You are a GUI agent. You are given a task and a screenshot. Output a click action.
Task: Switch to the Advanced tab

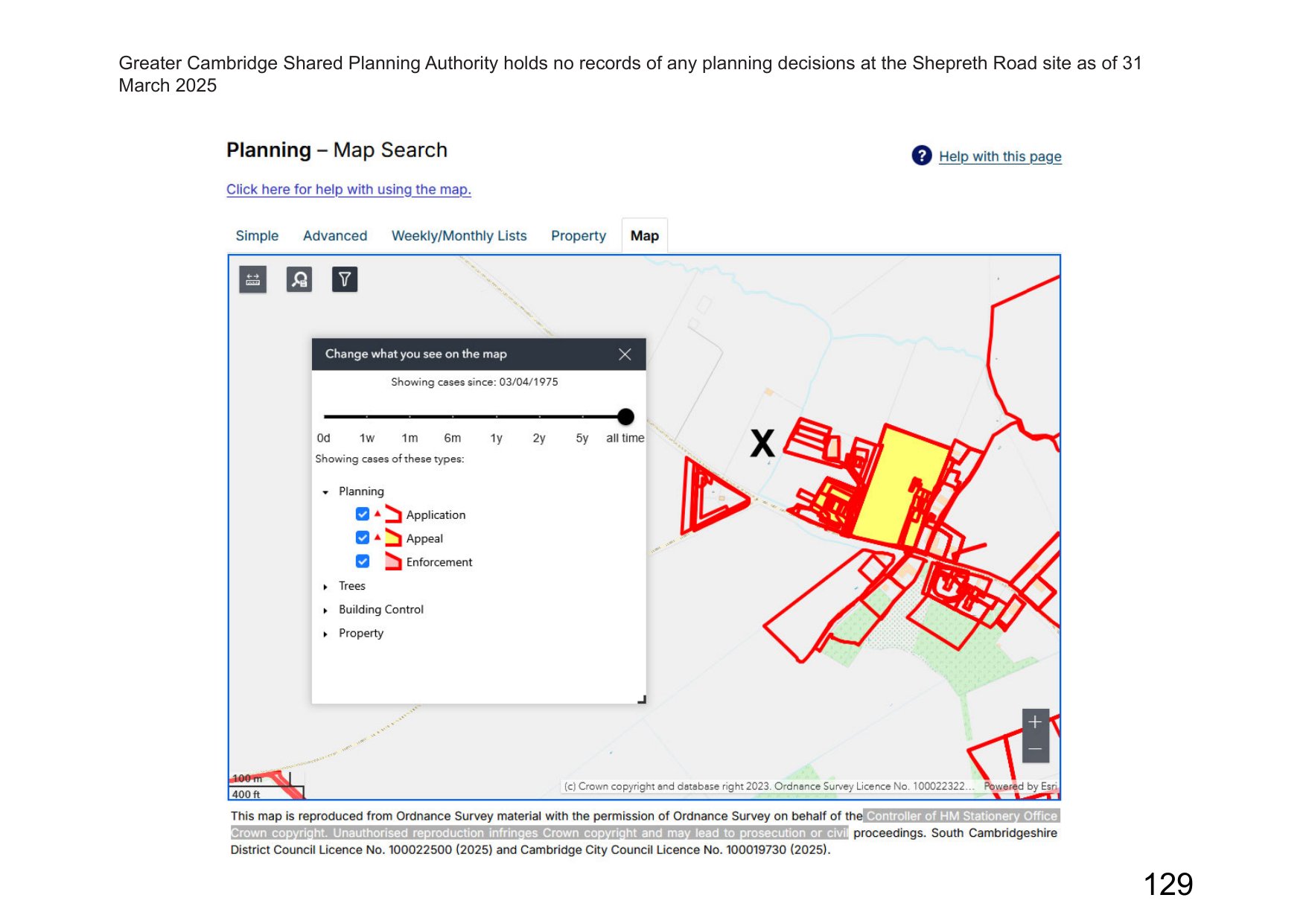click(x=334, y=236)
